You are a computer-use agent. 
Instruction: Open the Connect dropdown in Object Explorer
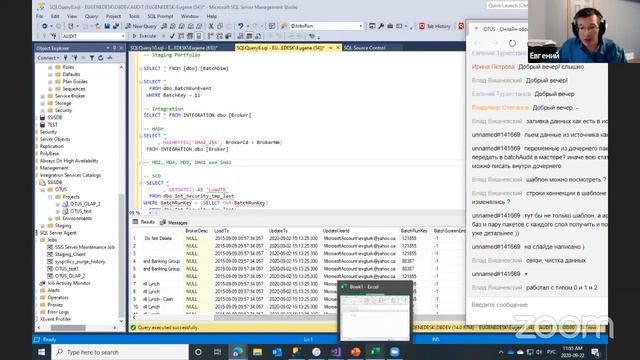(48, 58)
